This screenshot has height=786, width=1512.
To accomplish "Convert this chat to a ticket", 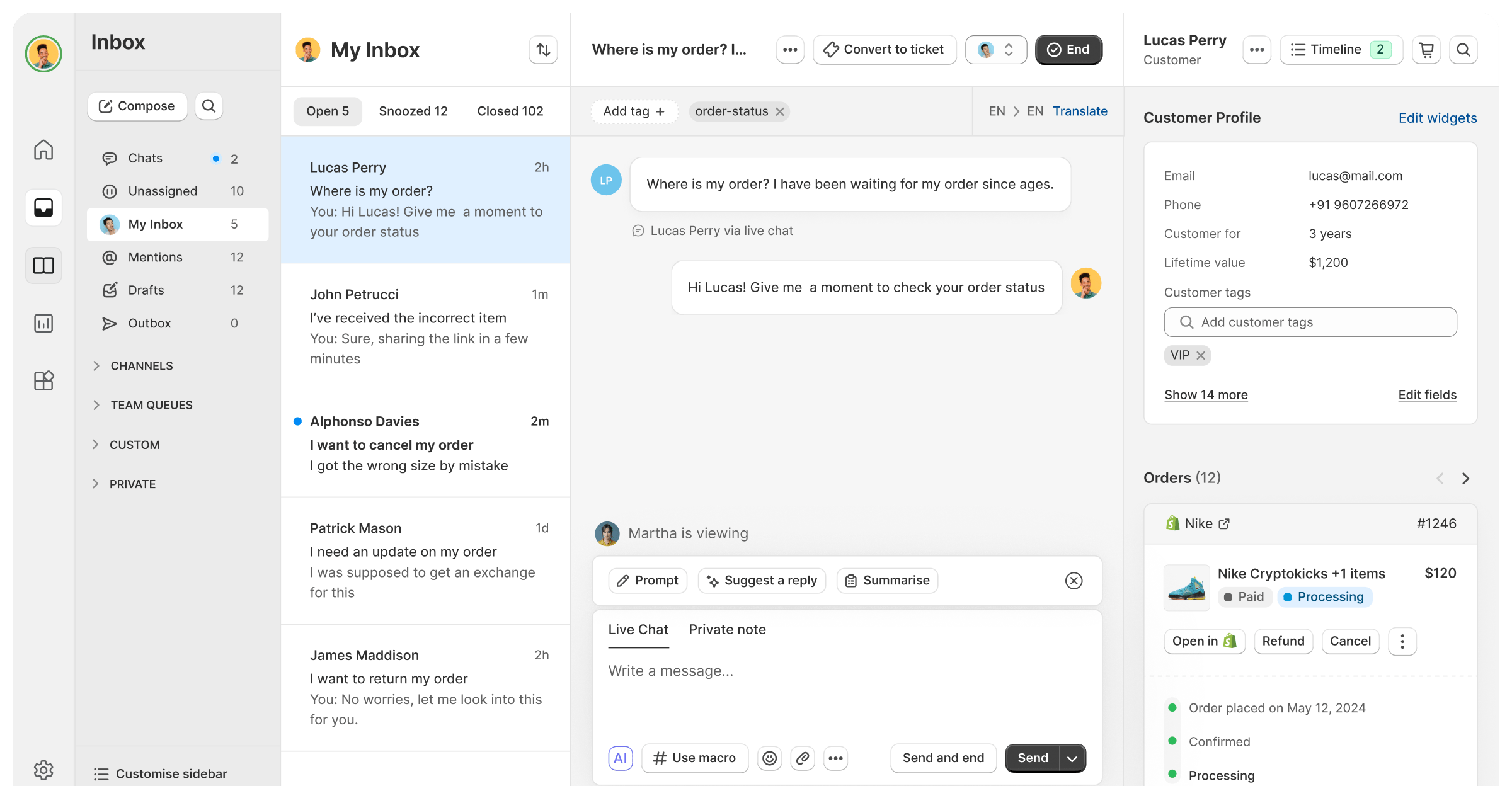I will coord(885,49).
